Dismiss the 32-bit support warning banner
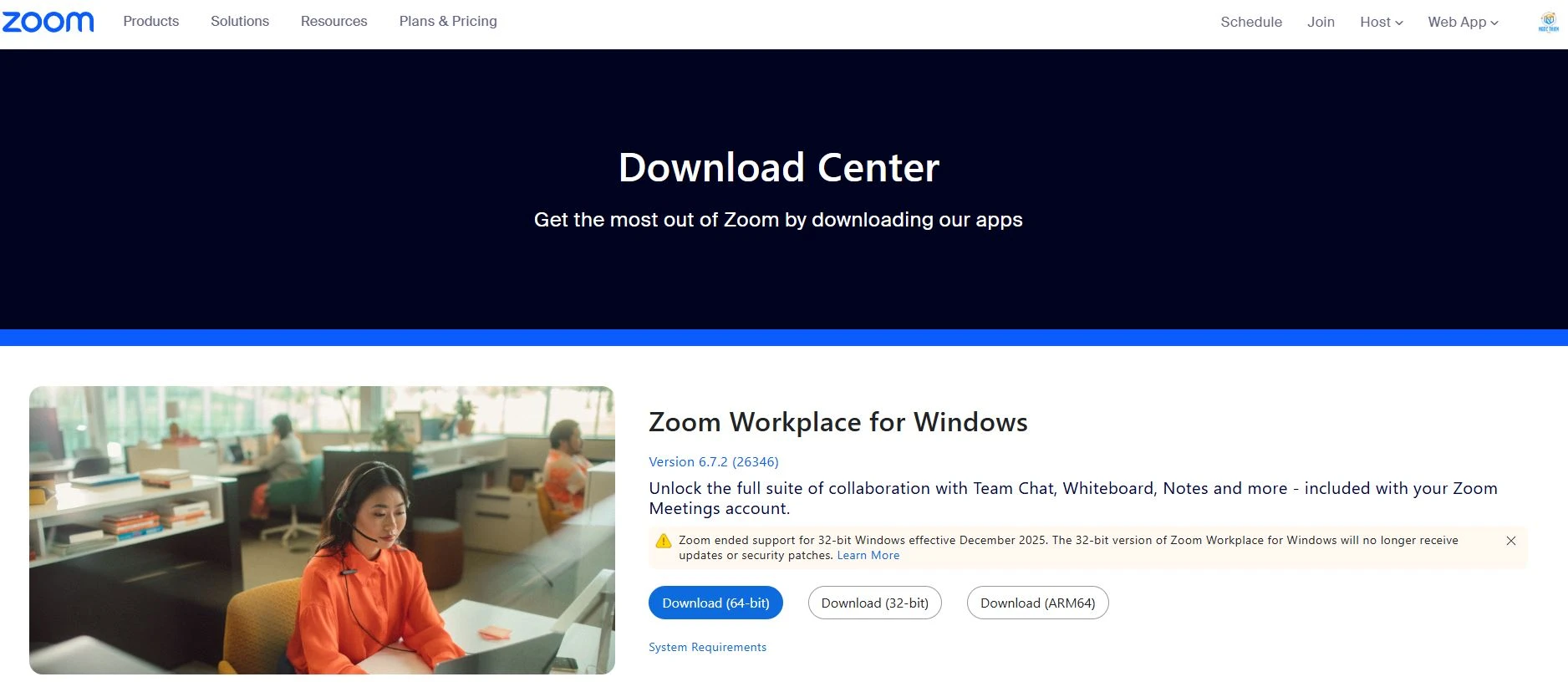 pos(1511,541)
